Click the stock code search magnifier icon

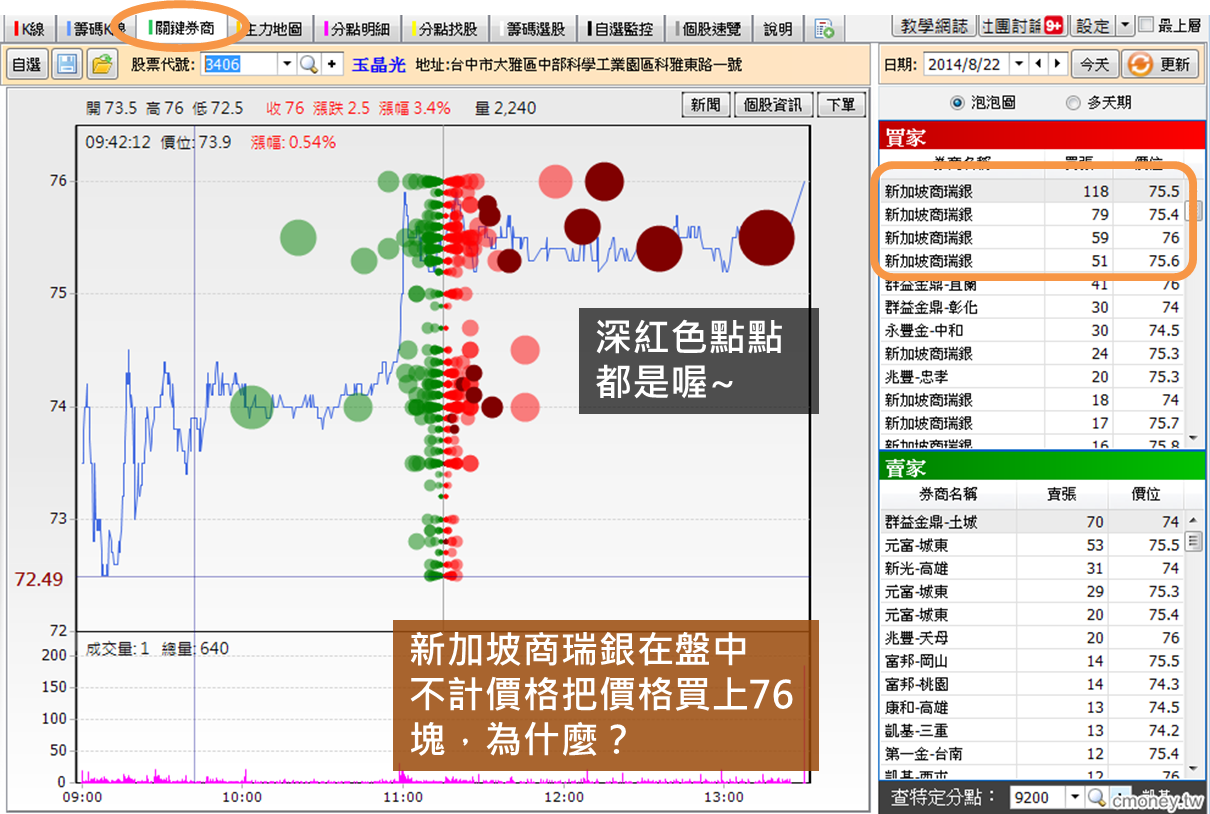(309, 65)
